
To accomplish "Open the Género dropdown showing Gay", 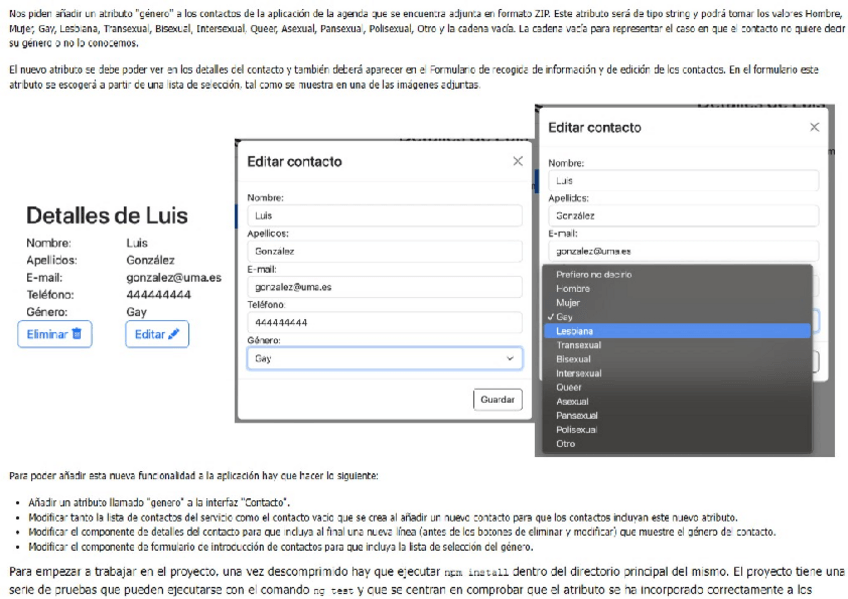I will [385, 358].
